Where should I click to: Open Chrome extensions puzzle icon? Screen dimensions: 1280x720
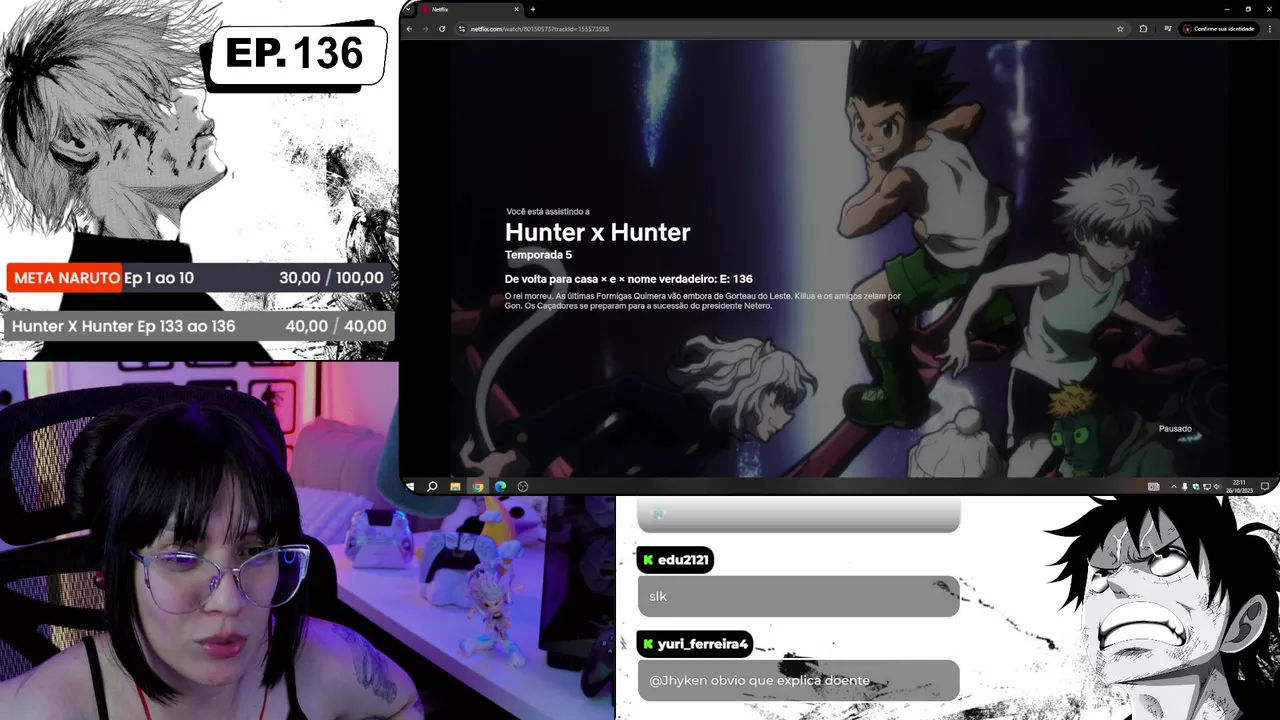coord(1143,29)
